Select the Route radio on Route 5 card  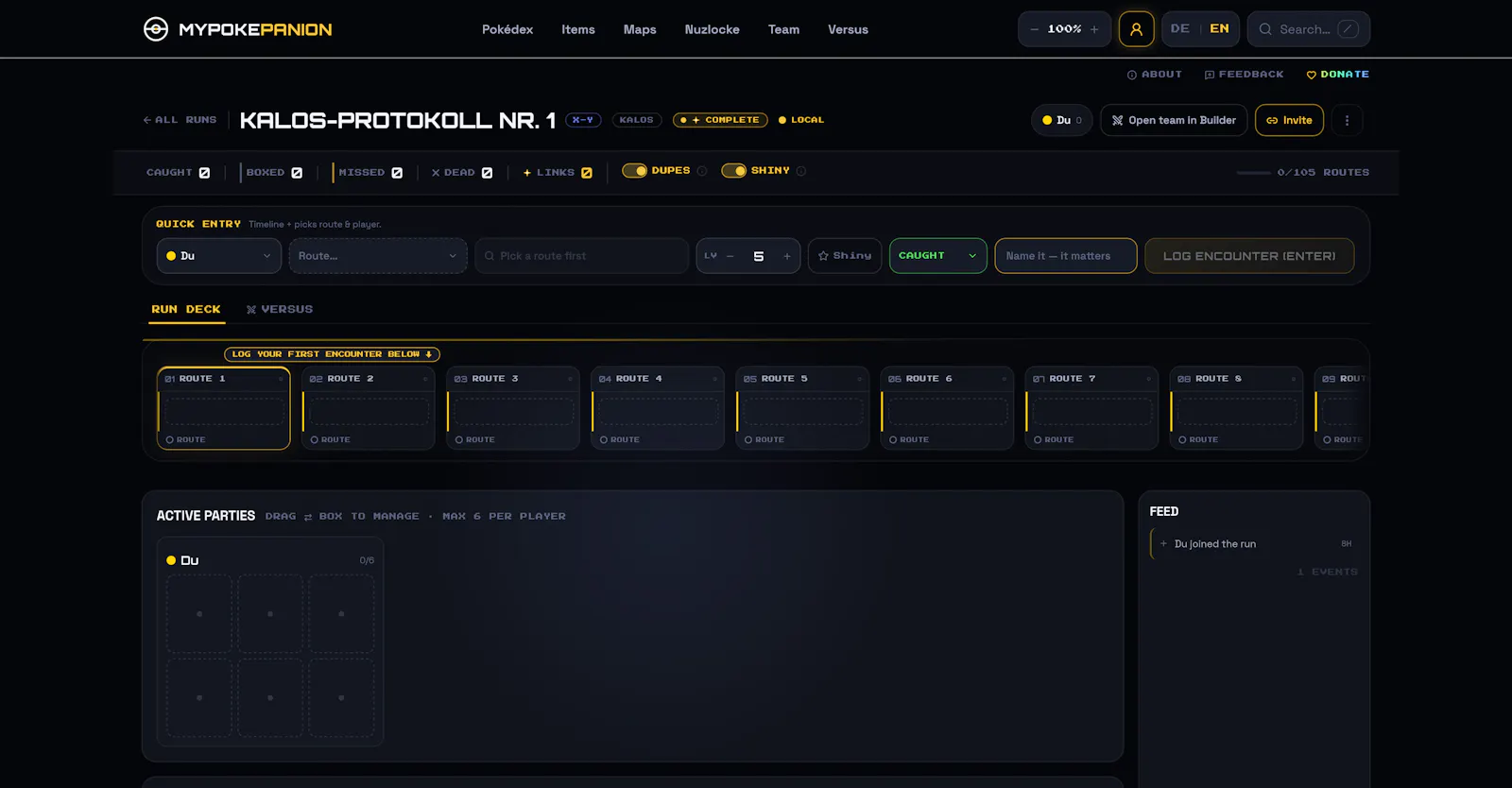tap(748, 440)
